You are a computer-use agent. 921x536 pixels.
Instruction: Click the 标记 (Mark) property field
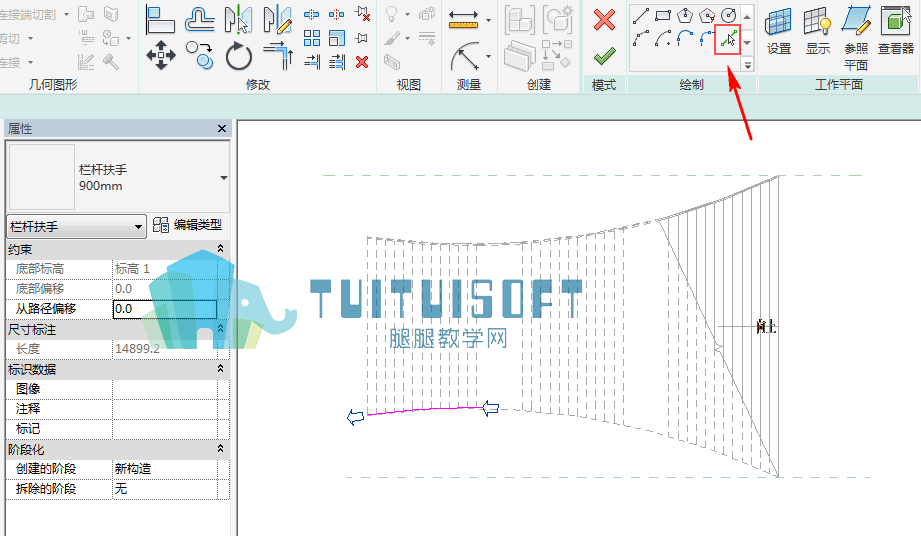164,429
